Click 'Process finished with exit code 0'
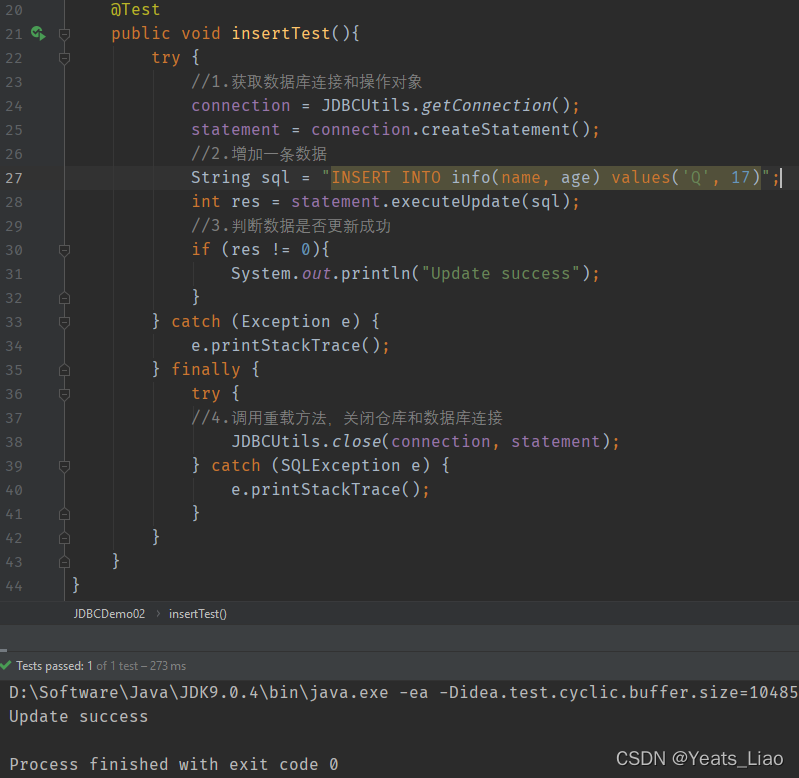 pyautogui.click(x=173, y=764)
